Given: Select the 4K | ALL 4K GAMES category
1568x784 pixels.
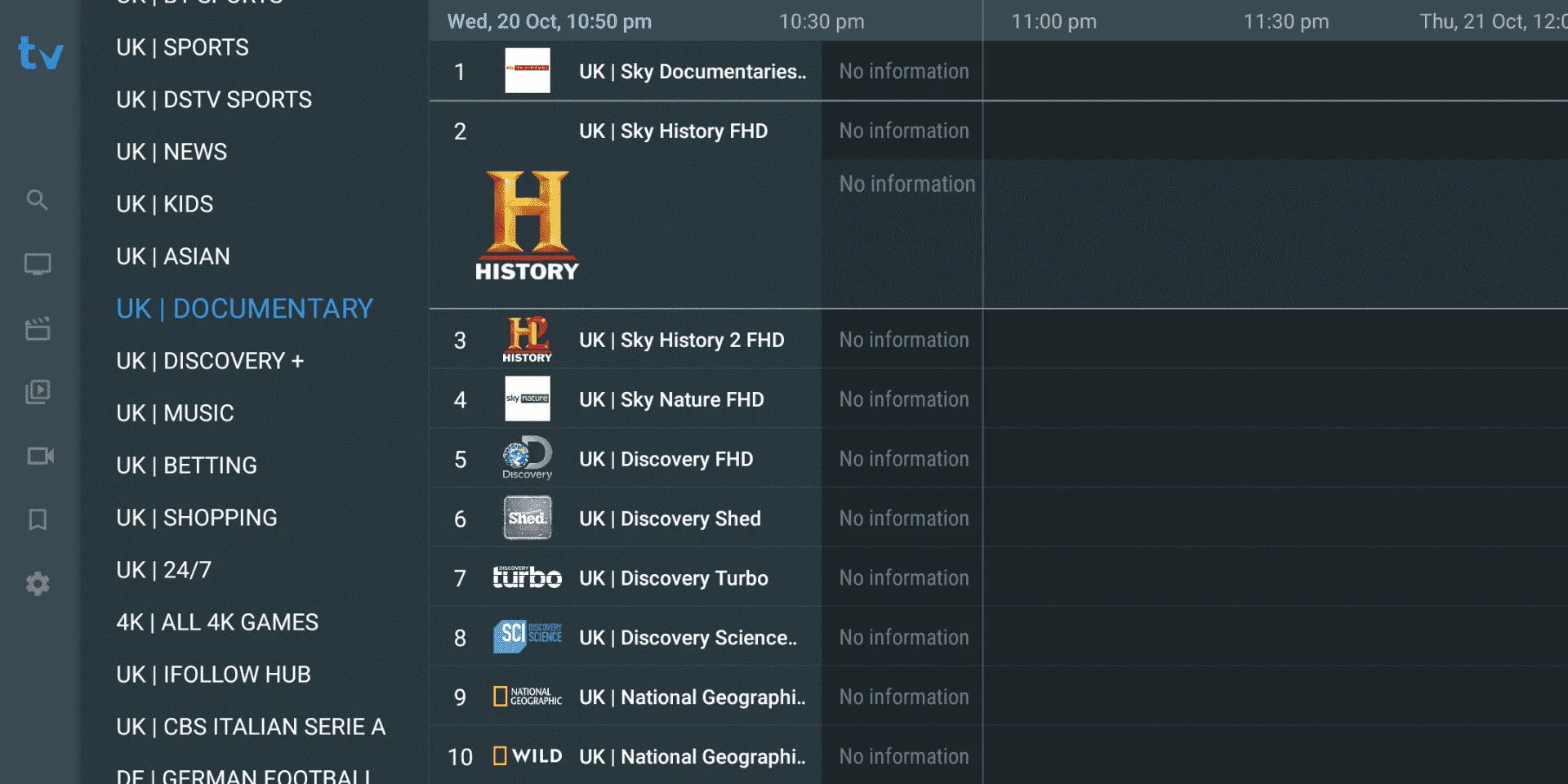Looking at the screenshot, I should point(217,622).
